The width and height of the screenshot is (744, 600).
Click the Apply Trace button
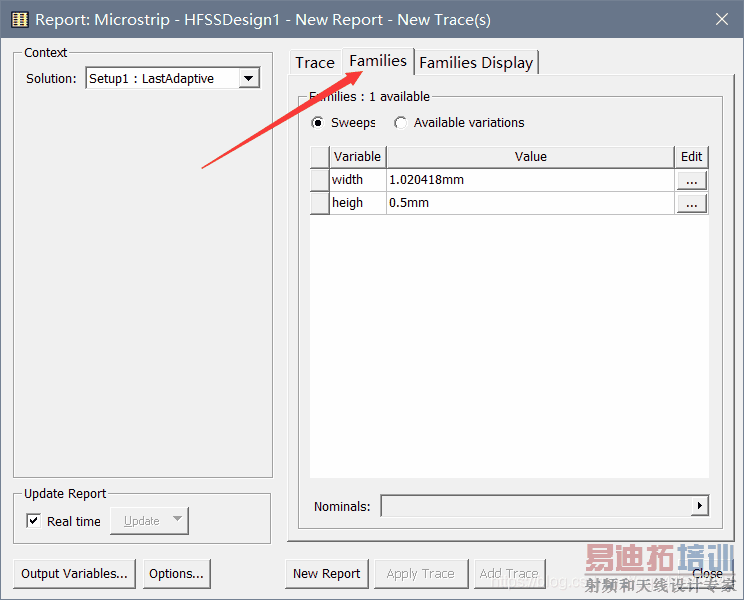pyautogui.click(x=421, y=573)
